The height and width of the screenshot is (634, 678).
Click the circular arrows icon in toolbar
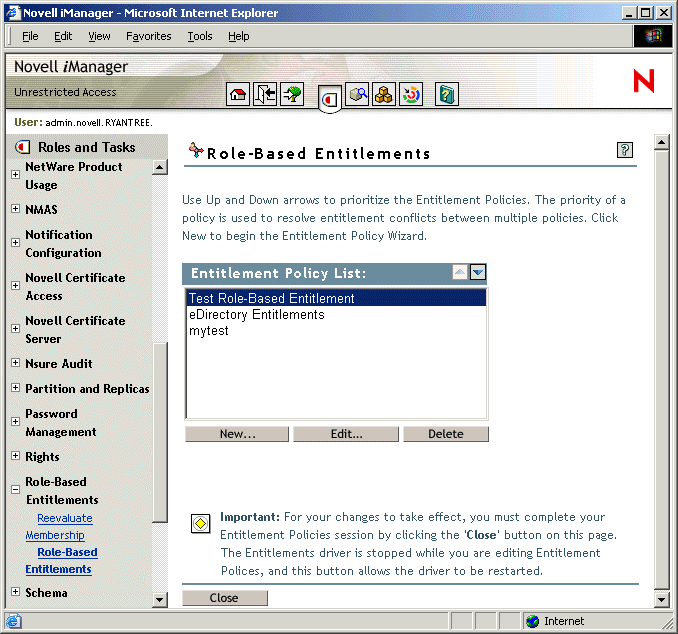click(x=411, y=94)
